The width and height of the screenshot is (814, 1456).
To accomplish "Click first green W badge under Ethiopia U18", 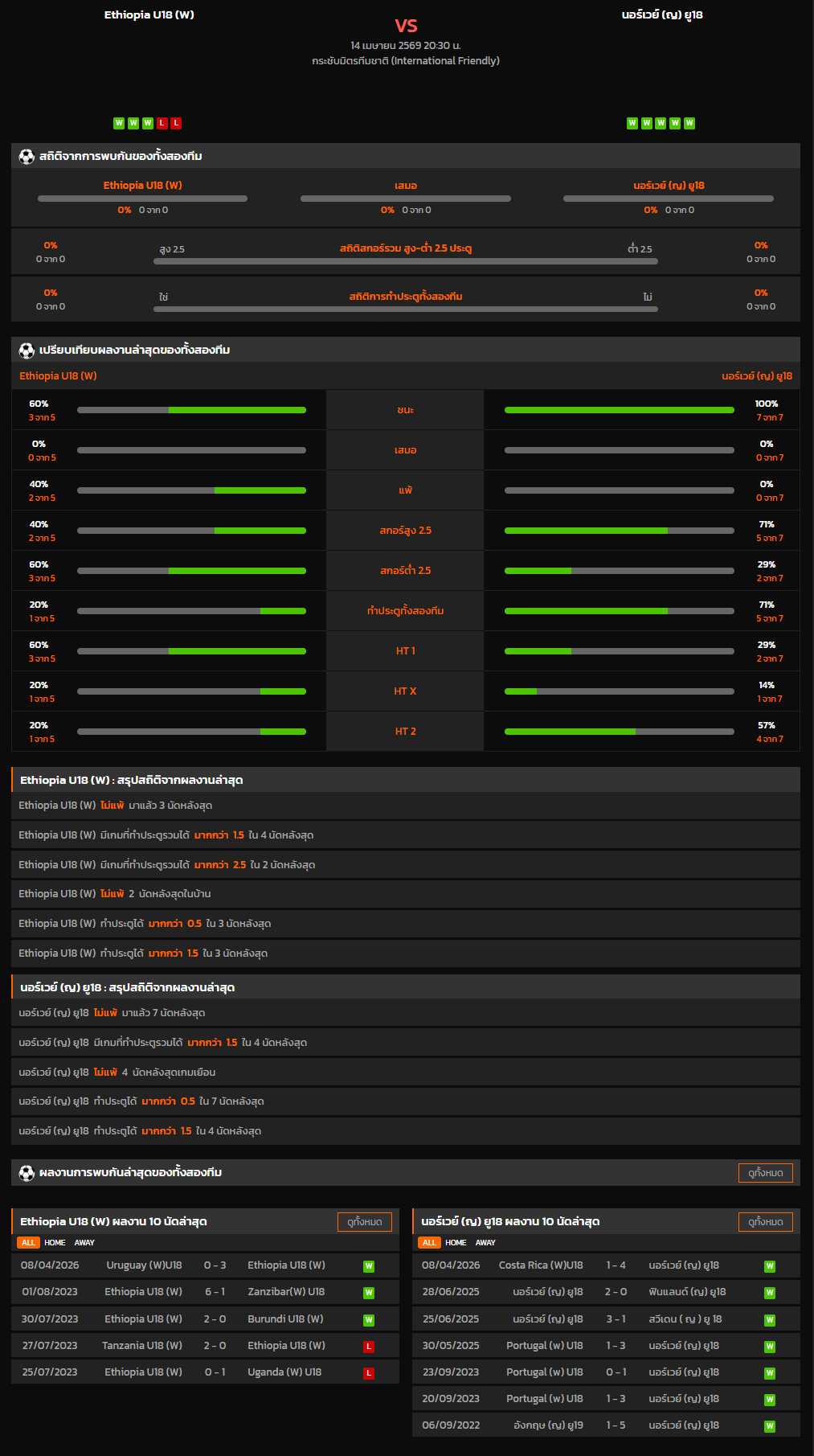I will click(x=119, y=123).
